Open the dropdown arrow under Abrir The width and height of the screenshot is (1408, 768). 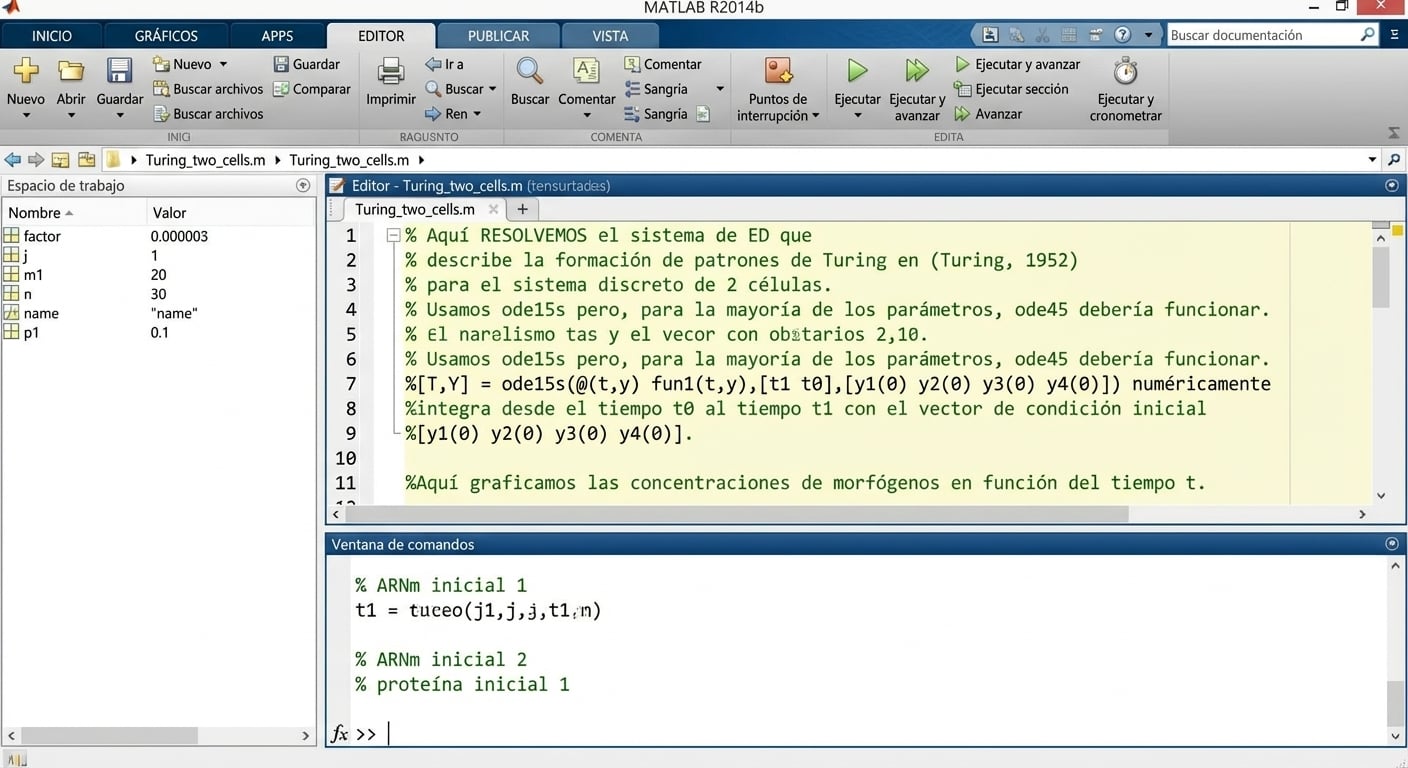(x=71, y=115)
